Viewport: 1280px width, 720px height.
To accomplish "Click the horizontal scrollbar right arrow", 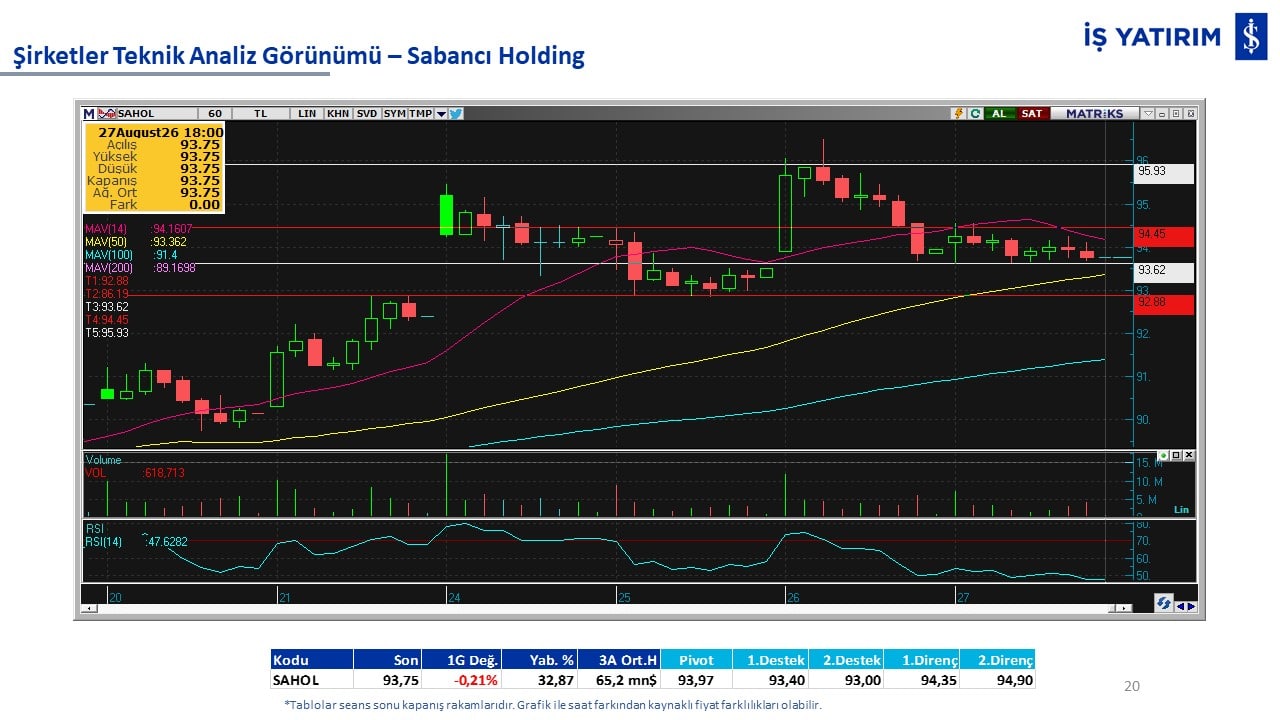I will (x=1126, y=608).
